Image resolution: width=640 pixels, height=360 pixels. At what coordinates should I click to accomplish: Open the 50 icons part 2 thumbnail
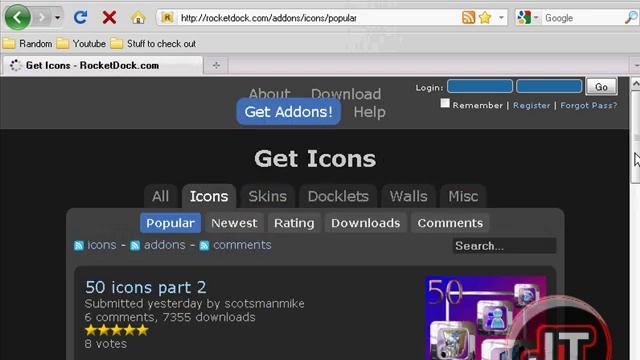pos(486,318)
